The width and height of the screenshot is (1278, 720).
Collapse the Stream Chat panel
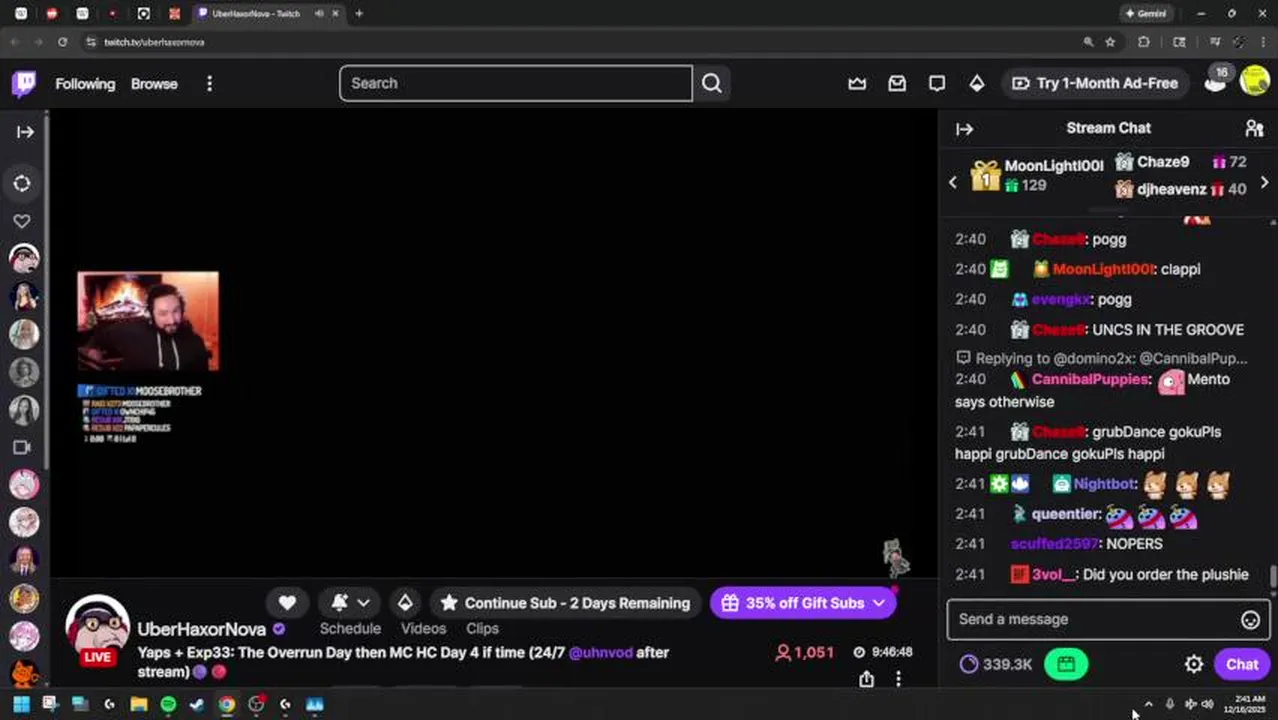click(x=964, y=129)
